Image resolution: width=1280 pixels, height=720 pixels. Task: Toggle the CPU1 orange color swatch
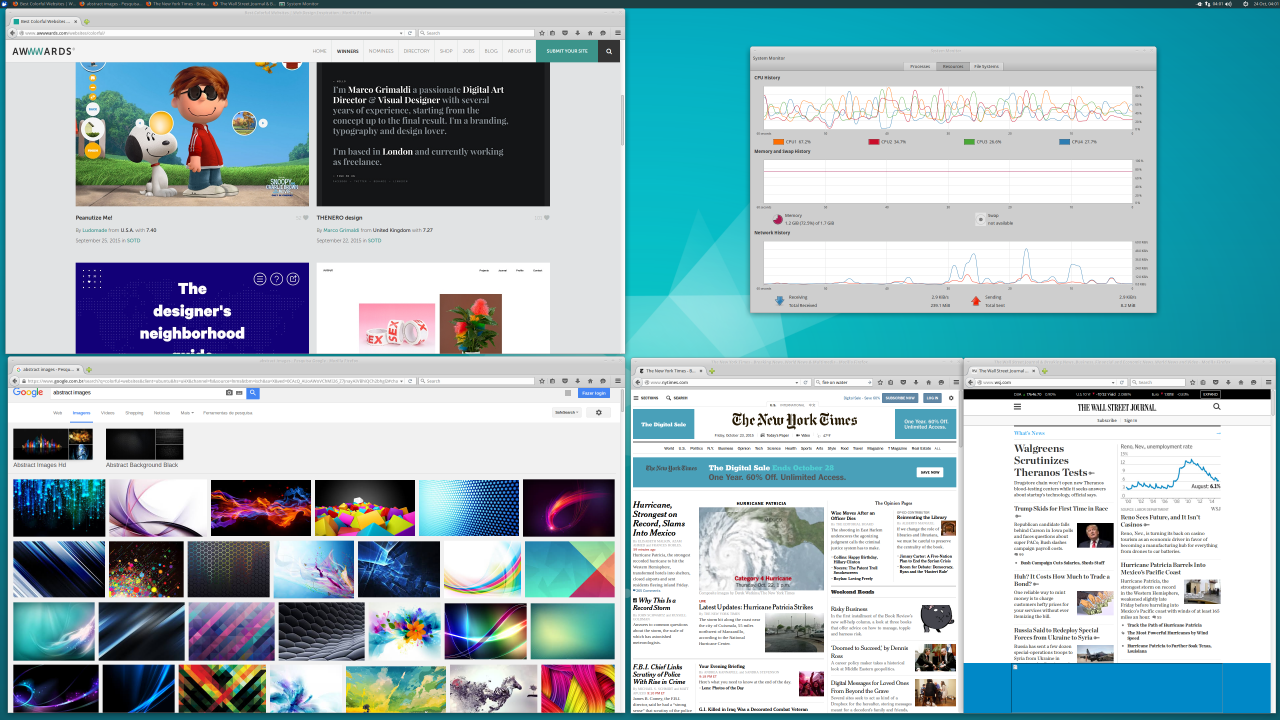pos(778,142)
